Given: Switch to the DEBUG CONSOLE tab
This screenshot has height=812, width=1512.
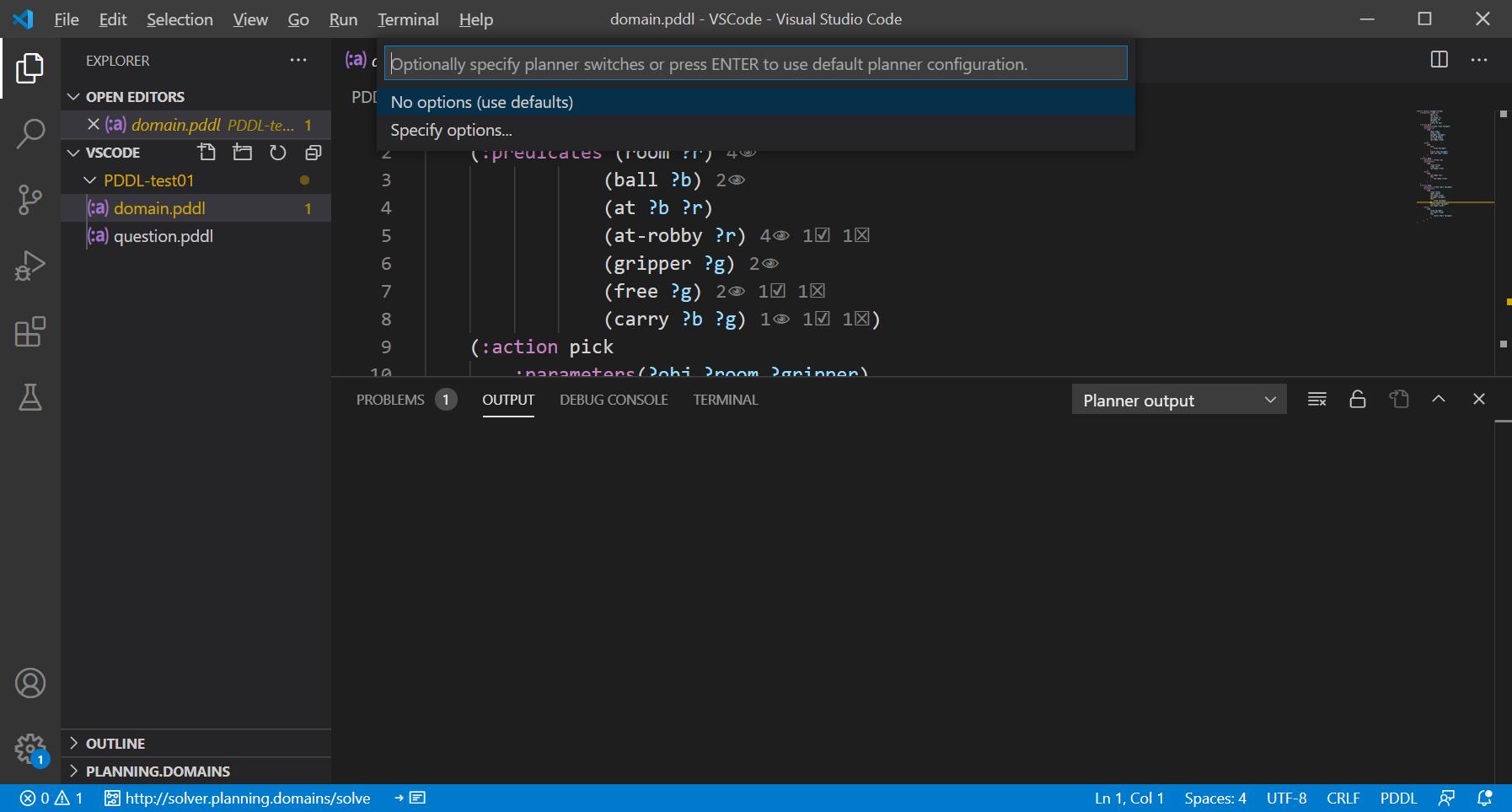Looking at the screenshot, I should 614,400.
